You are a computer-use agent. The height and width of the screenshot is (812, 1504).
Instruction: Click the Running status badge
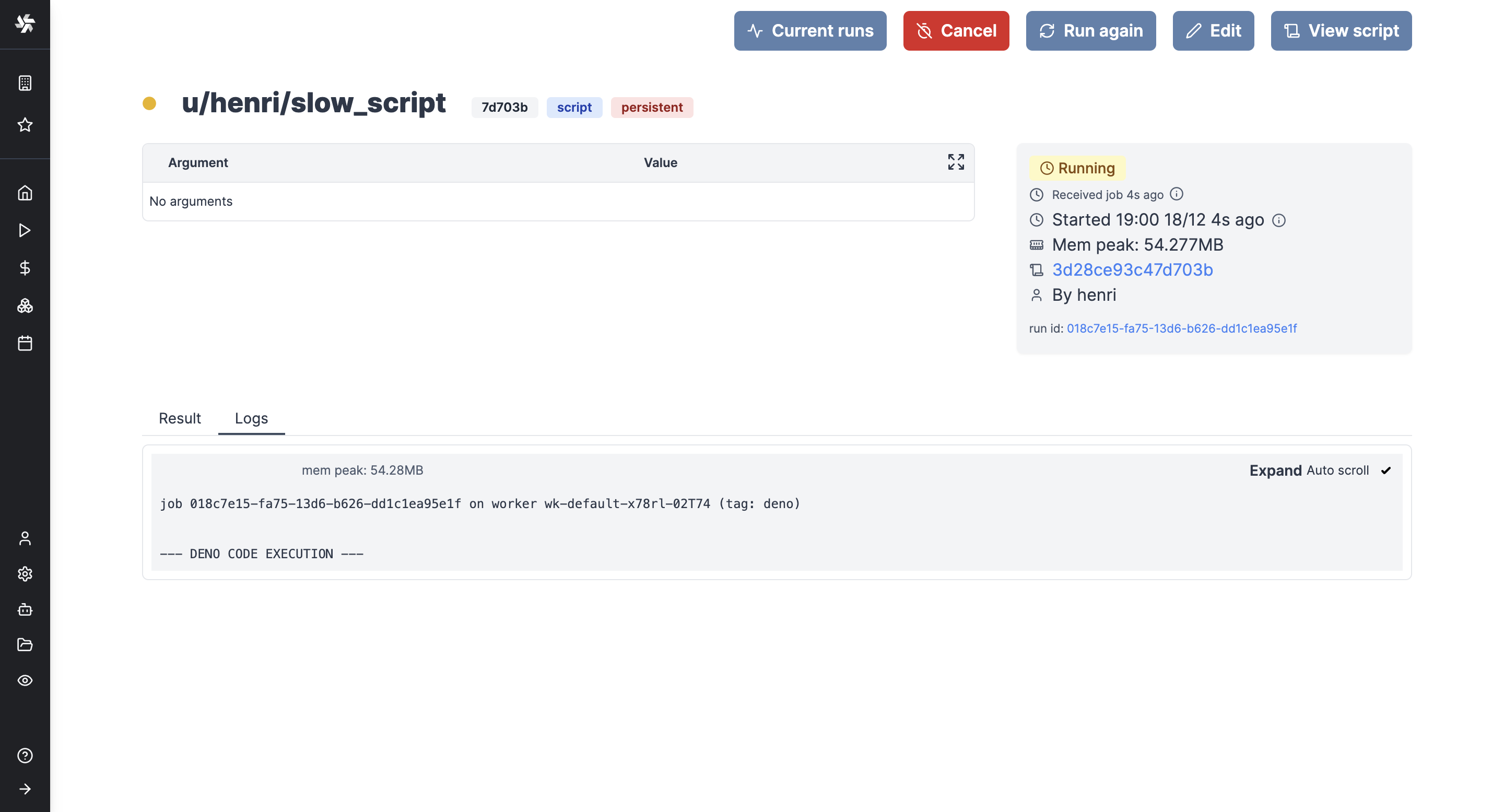coord(1077,168)
